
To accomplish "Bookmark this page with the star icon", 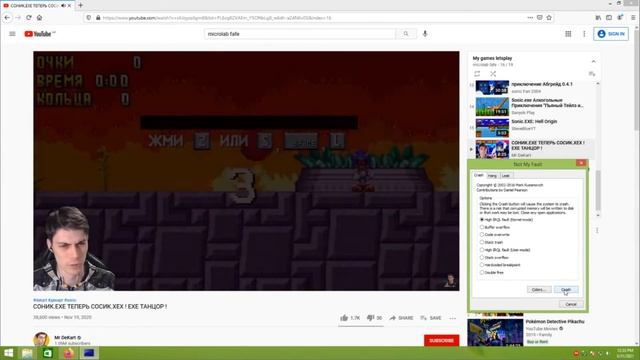I will tap(549, 18).
